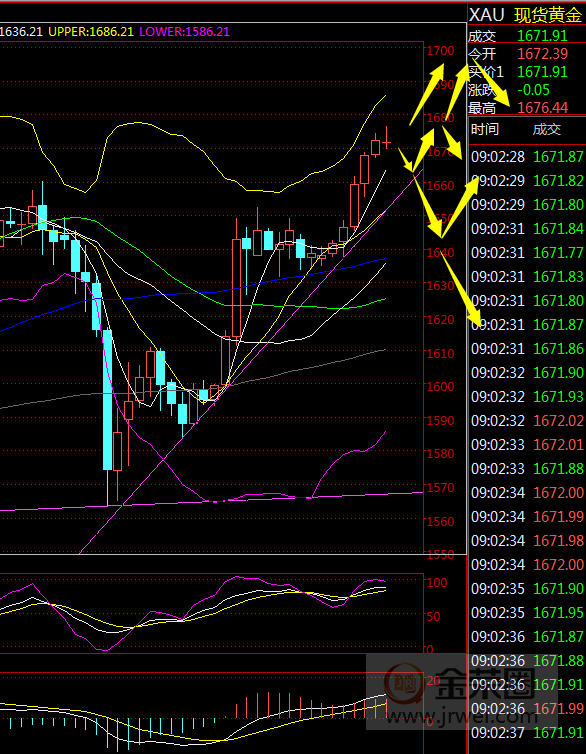Click the 成交 column header in tick list
The image size is (586, 754).
click(547, 129)
